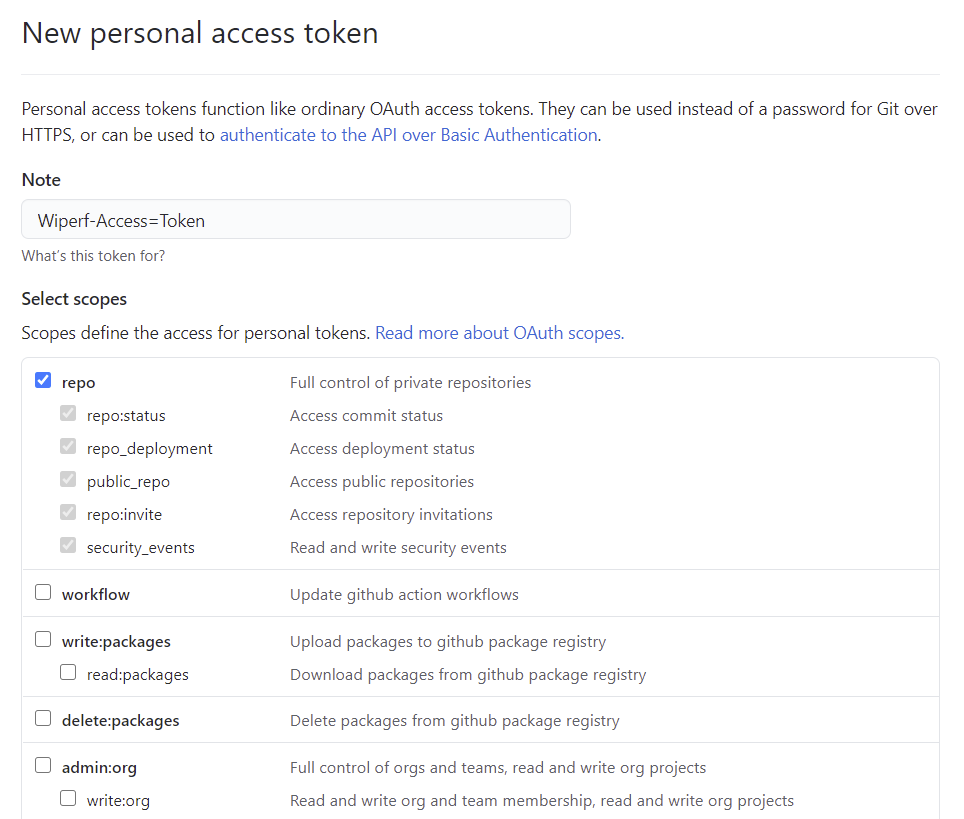Image resolution: width=964 pixels, height=819 pixels.
Task: Uncheck the repo scope checkbox
Action: point(43,380)
